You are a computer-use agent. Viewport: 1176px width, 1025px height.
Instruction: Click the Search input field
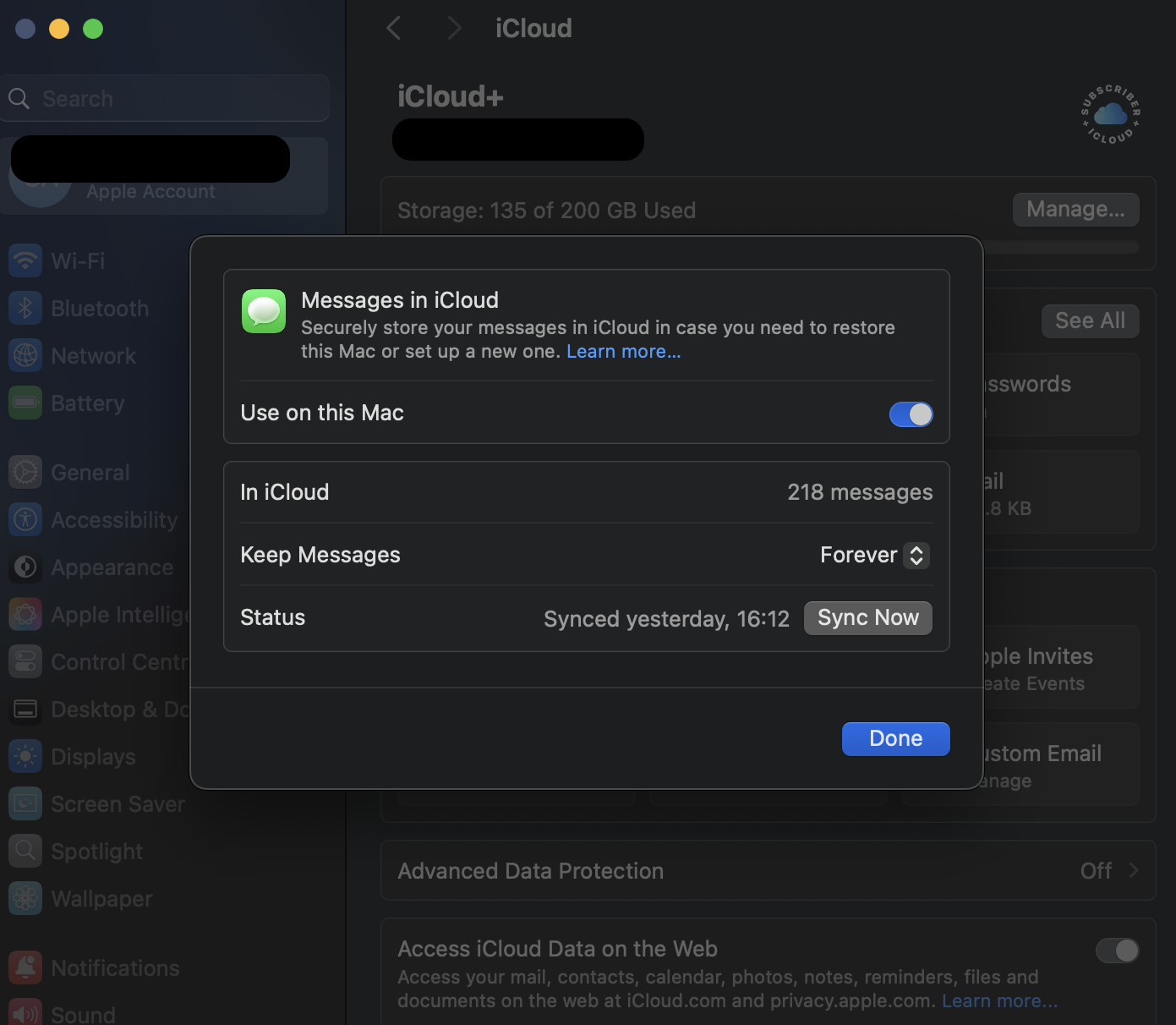pos(166,98)
